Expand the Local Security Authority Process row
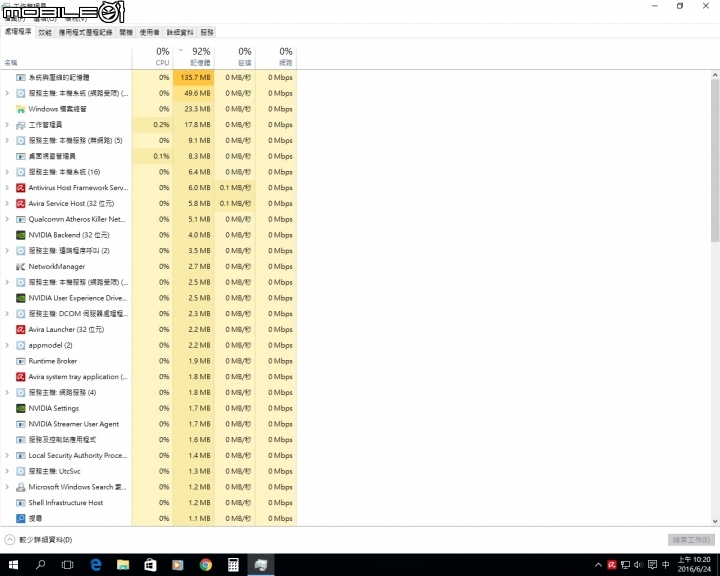 [7, 455]
